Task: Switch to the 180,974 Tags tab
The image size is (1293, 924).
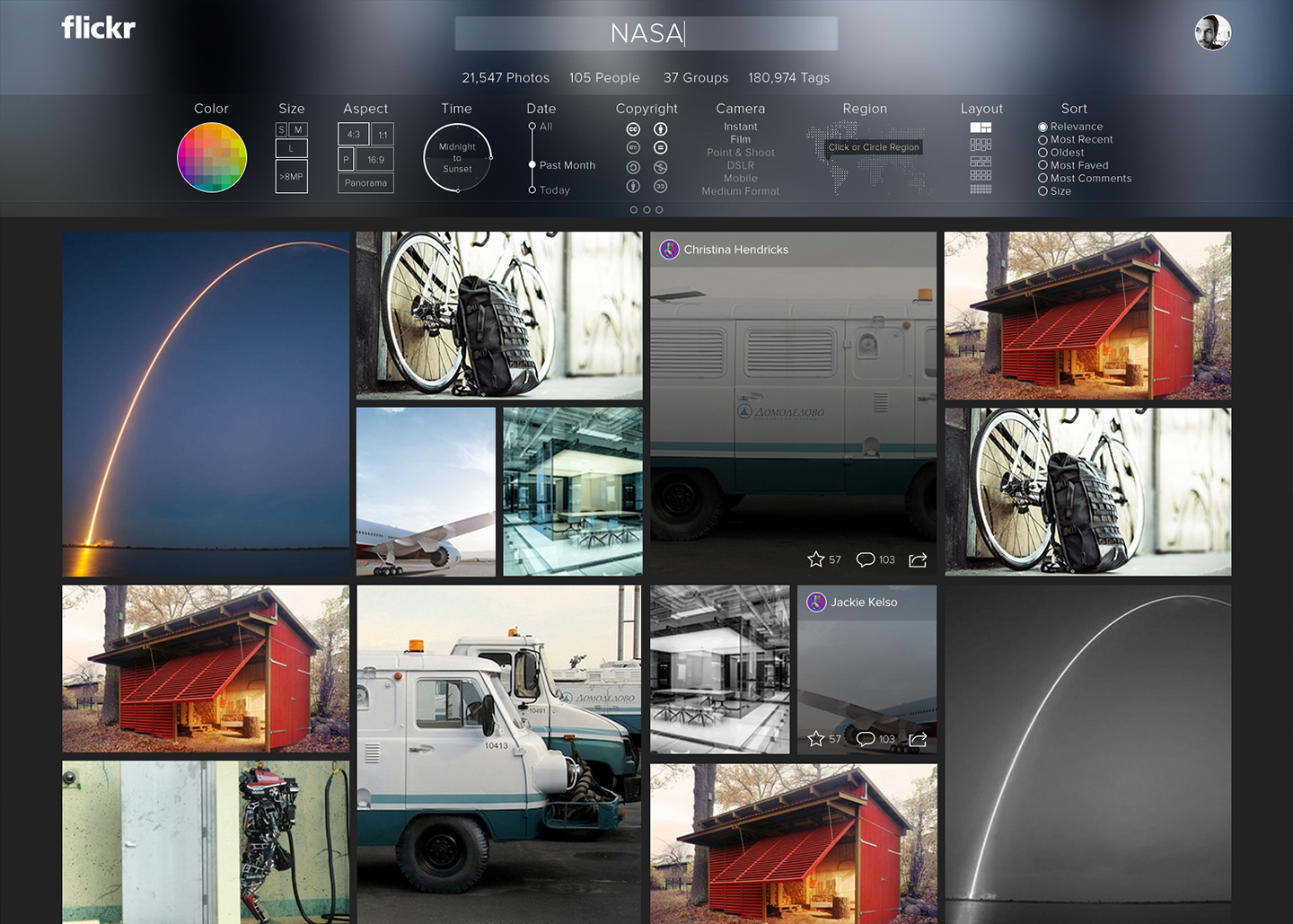Action: click(x=789, y=78)
